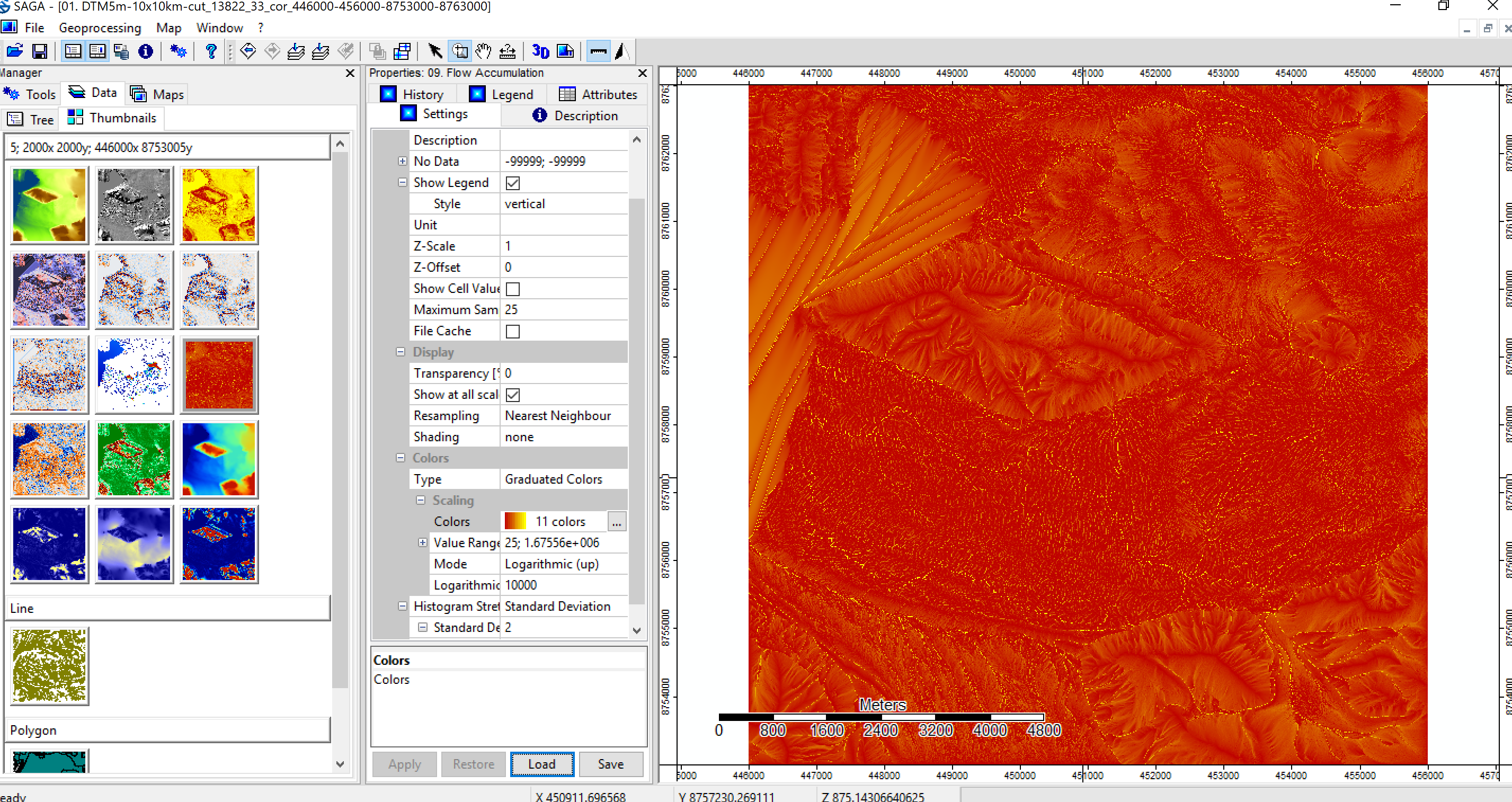Click the 11 colors gradient swatch
Image resolution: width=1512 pixels, height=802 pixels.
[x=515, y=522]
